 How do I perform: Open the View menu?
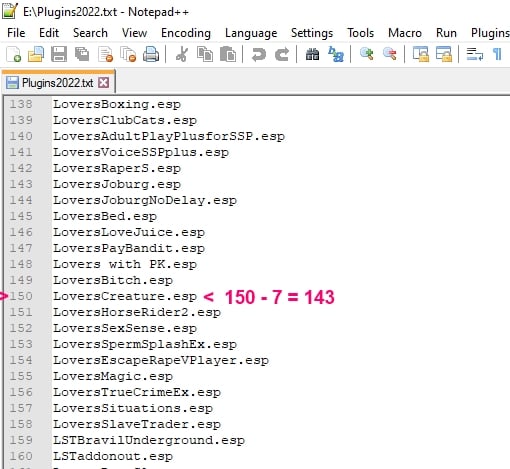(134, 33)
